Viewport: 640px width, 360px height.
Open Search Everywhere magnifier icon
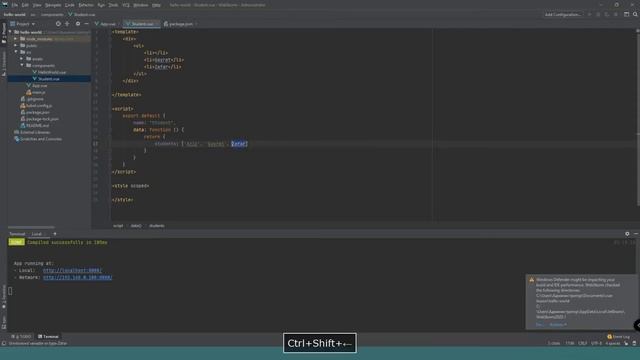[635, 15]
